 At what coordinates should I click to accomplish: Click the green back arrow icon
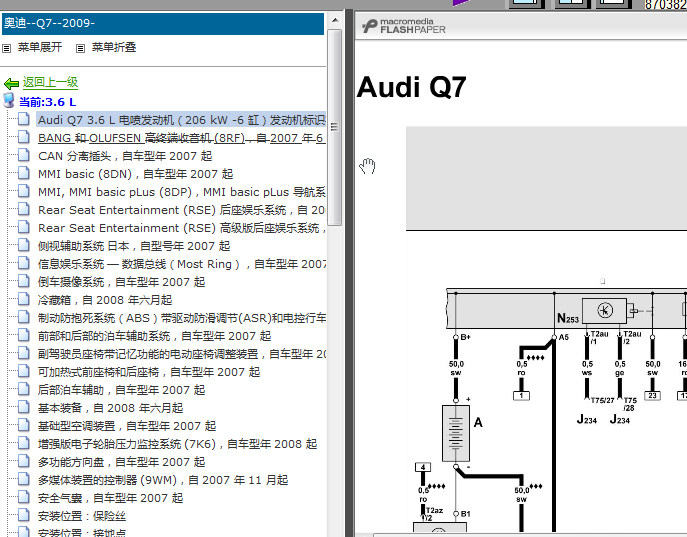[x=11, y=83]
